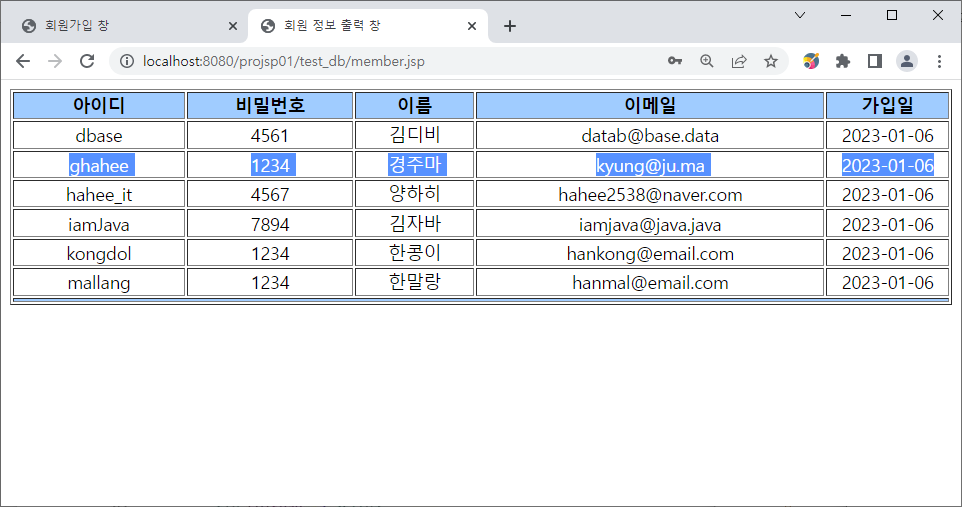Reload the member.jsp page
The height and width of the screenshot is (507, 962).
click(x=87, y=61)
